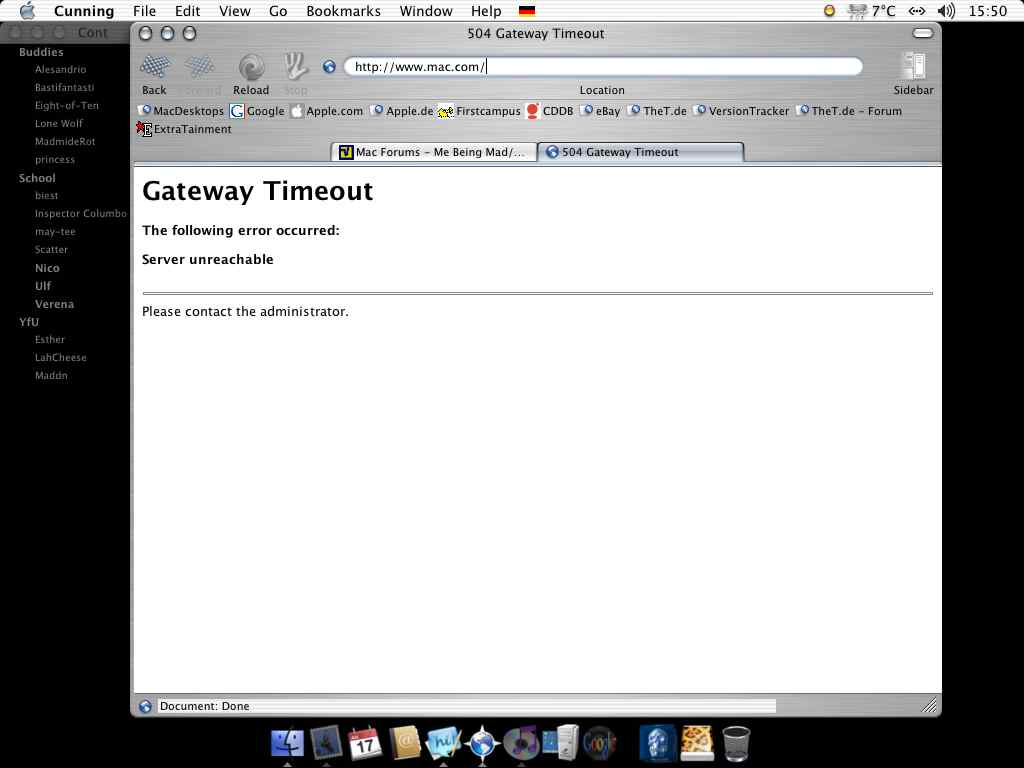Open the Firstcampus bookmark

(480, 111)
